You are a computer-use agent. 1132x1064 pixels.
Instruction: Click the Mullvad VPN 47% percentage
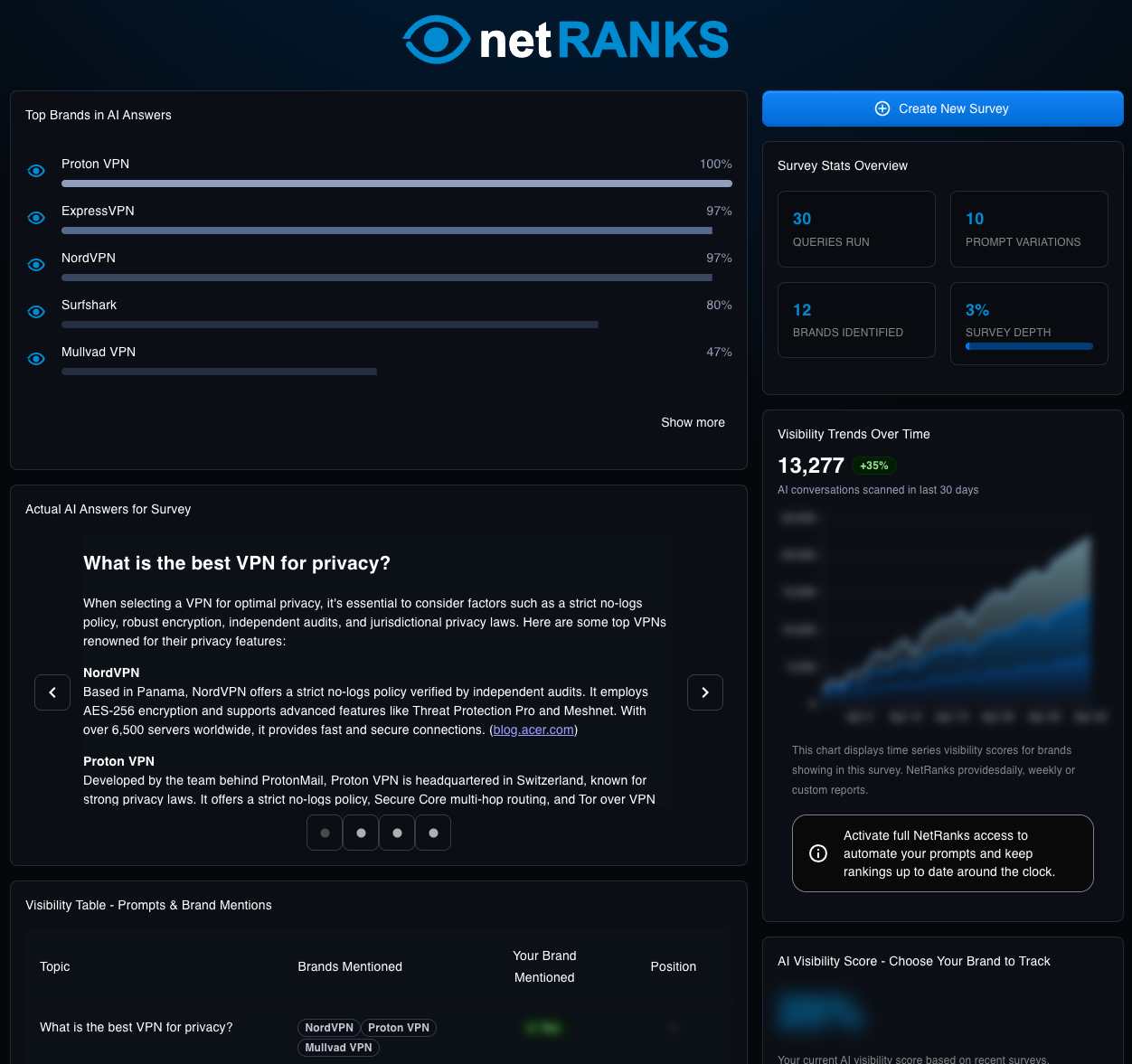719,352
